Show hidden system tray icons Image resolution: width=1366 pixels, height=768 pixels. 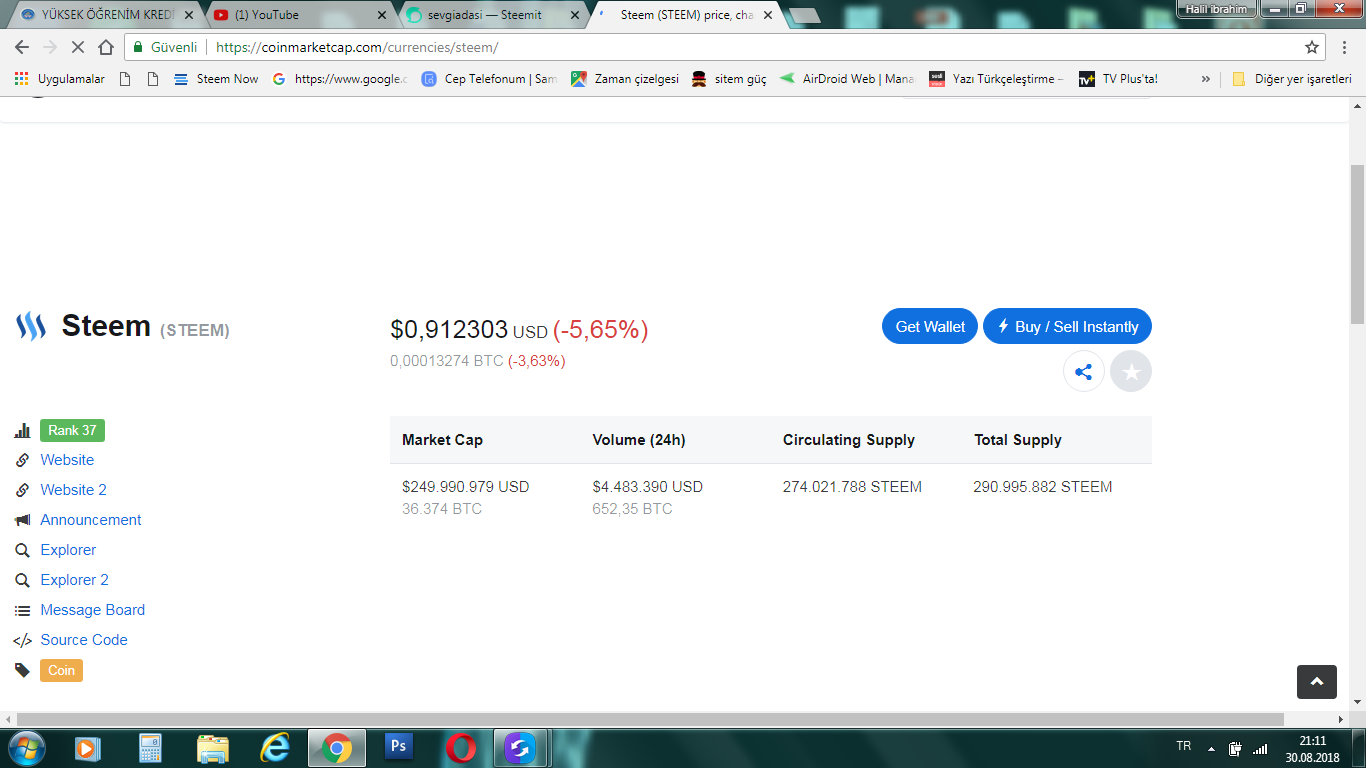(x=1211, y=748)
